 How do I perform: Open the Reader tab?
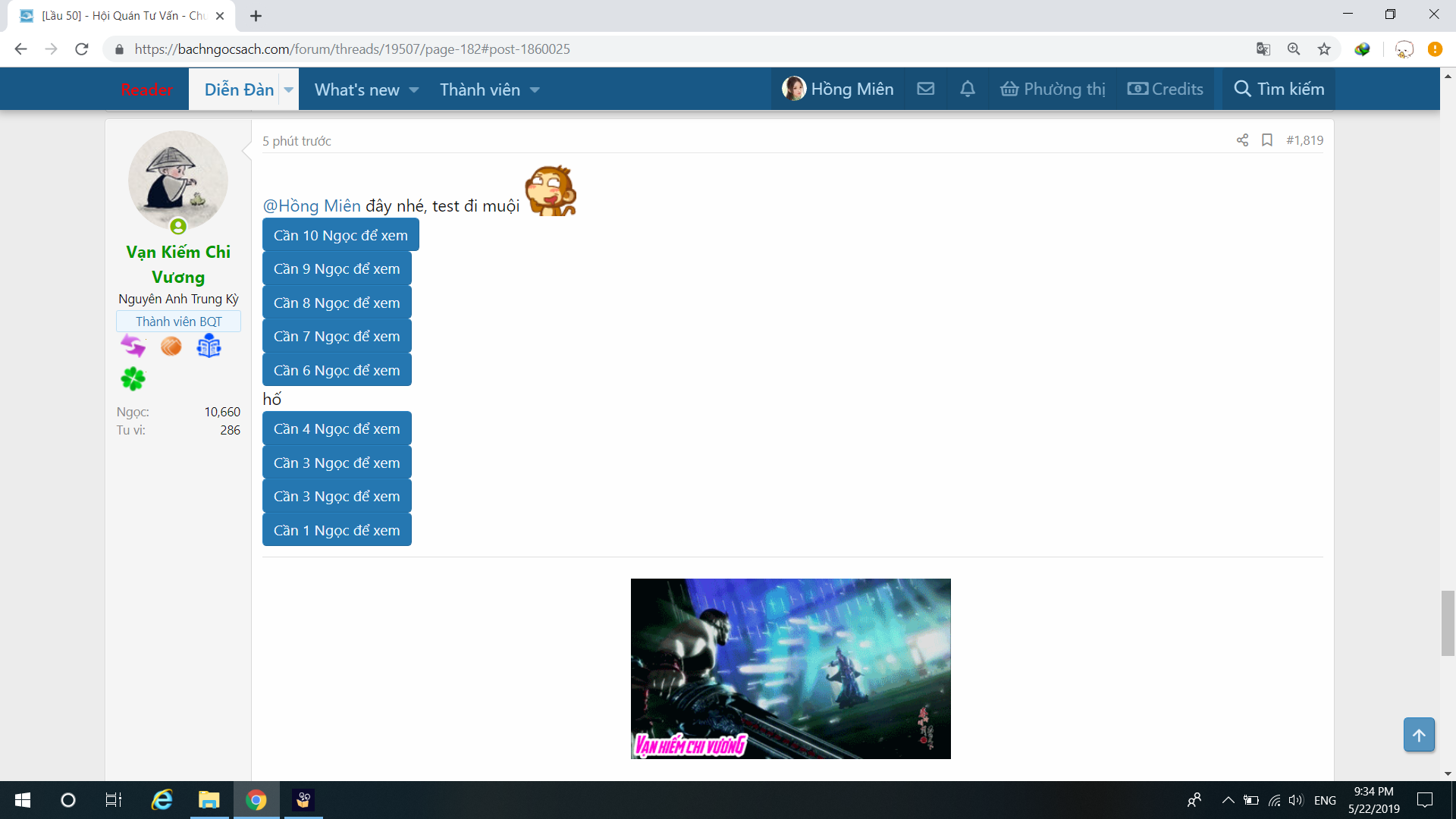pos(147,89)
